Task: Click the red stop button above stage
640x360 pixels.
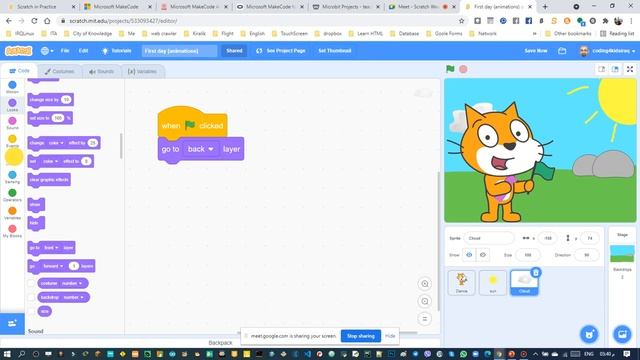Action: point(463,69)
